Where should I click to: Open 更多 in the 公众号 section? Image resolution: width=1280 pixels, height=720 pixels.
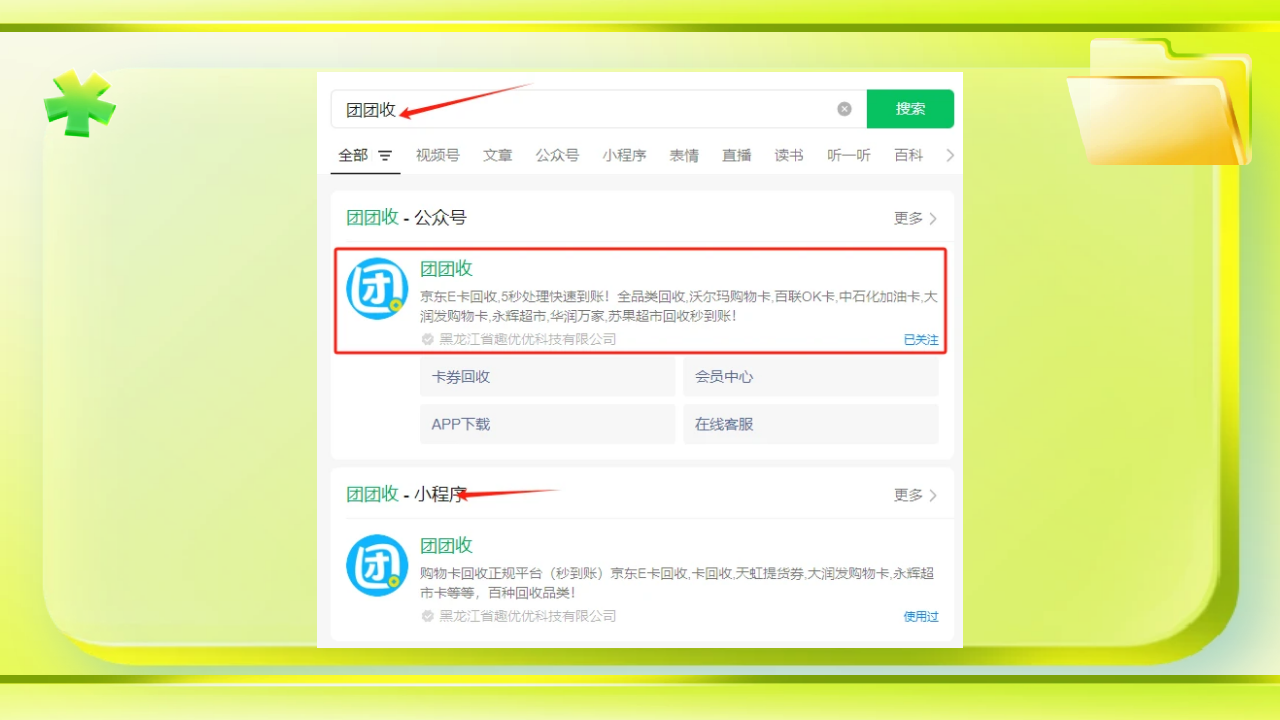(x=915, y=218)
